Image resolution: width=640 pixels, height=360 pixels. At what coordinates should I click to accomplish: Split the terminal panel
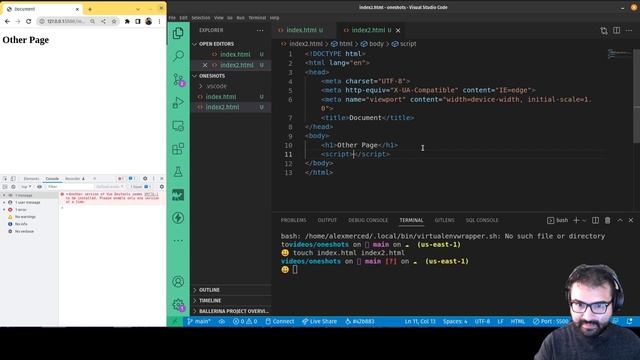[596, 220]
